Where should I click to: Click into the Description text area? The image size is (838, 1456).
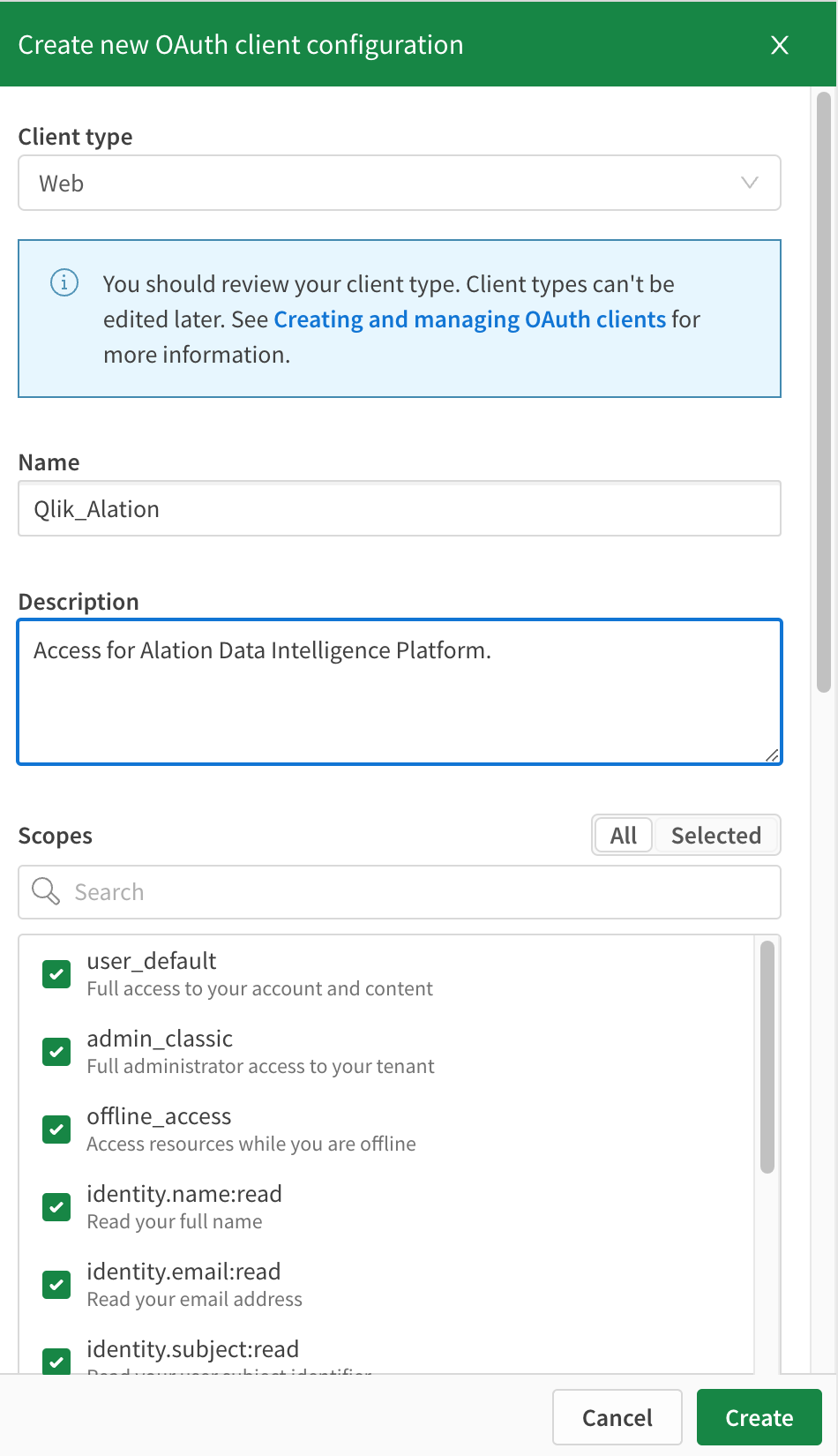pos(400,692)
